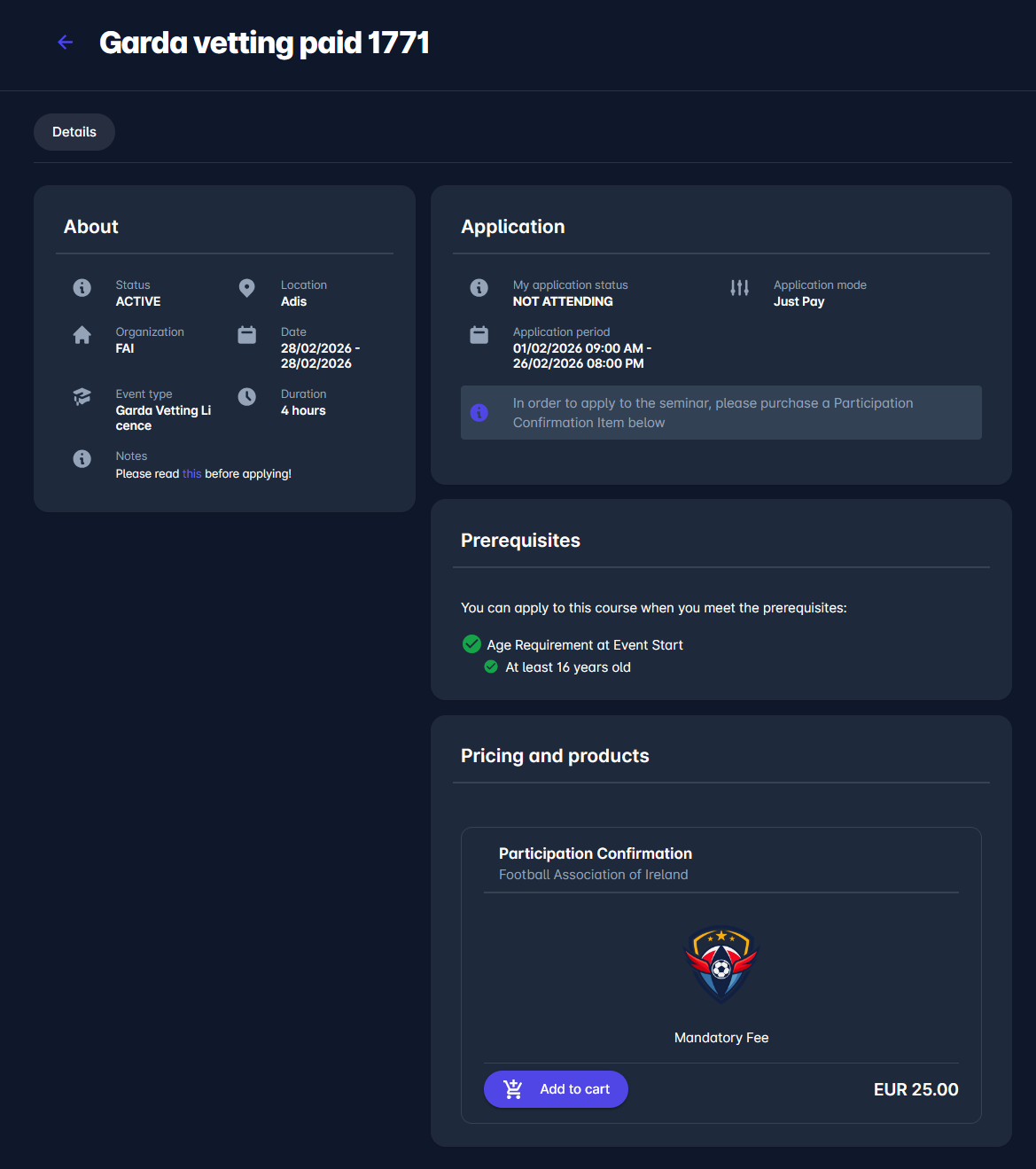Image resolution: width=1036 pixels, height=1169 pixels.
Task: Click the Application mode sliders icon
Action: coord(739,288)
